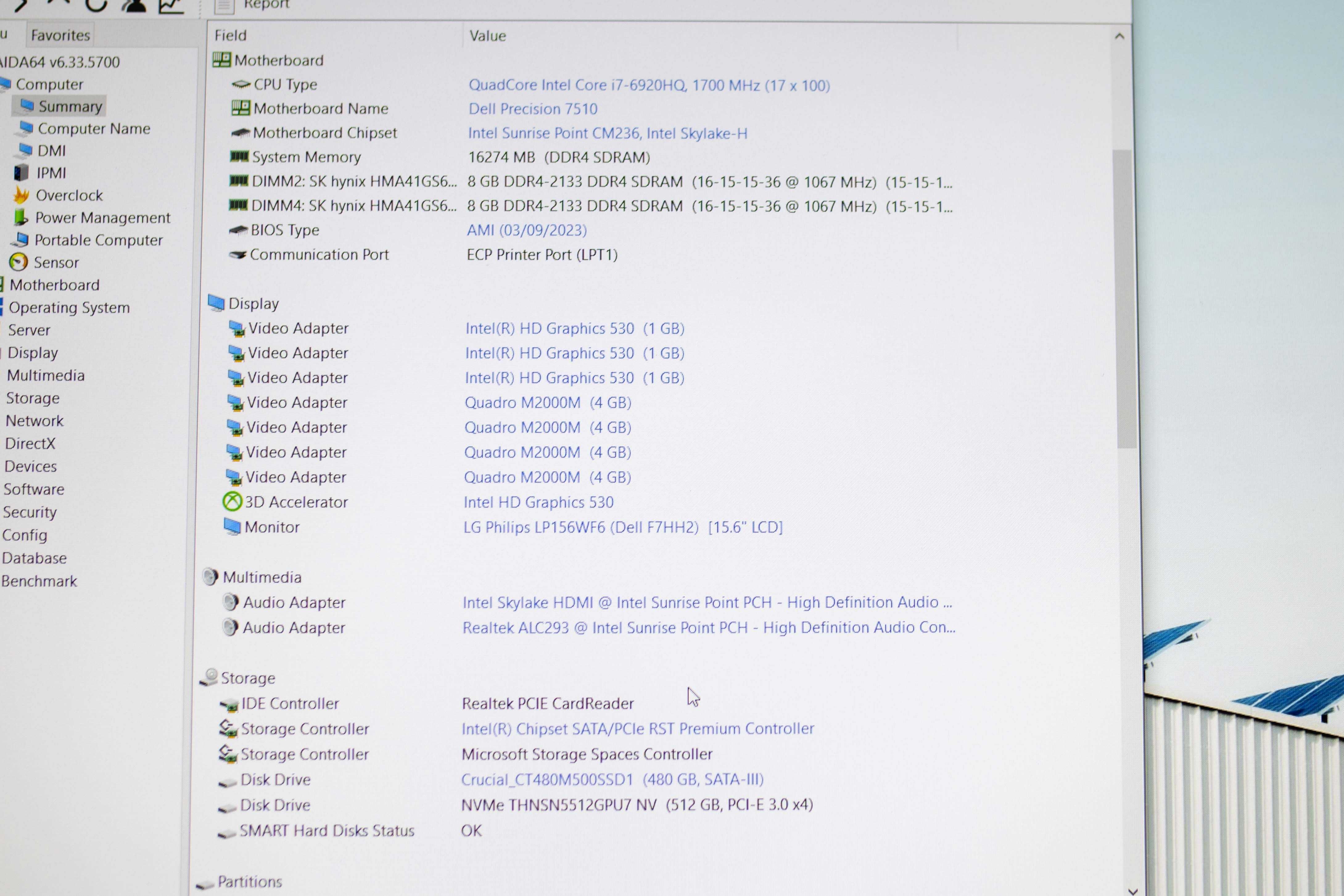Click the scrollbar up arrow
Screen dimensions: 1344x896
click(1119, 36)
